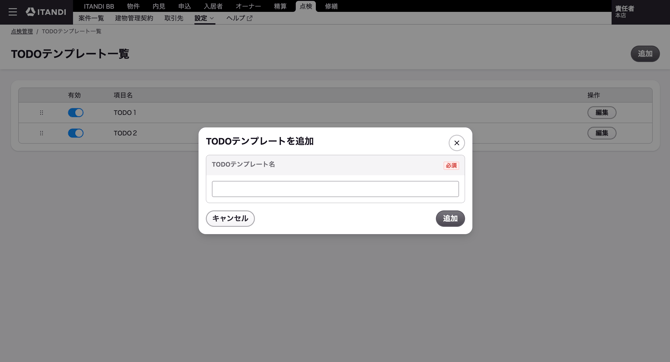The image size is (670, 362).
Task: Click 編集 button for TODO 1
Action: 602,113
